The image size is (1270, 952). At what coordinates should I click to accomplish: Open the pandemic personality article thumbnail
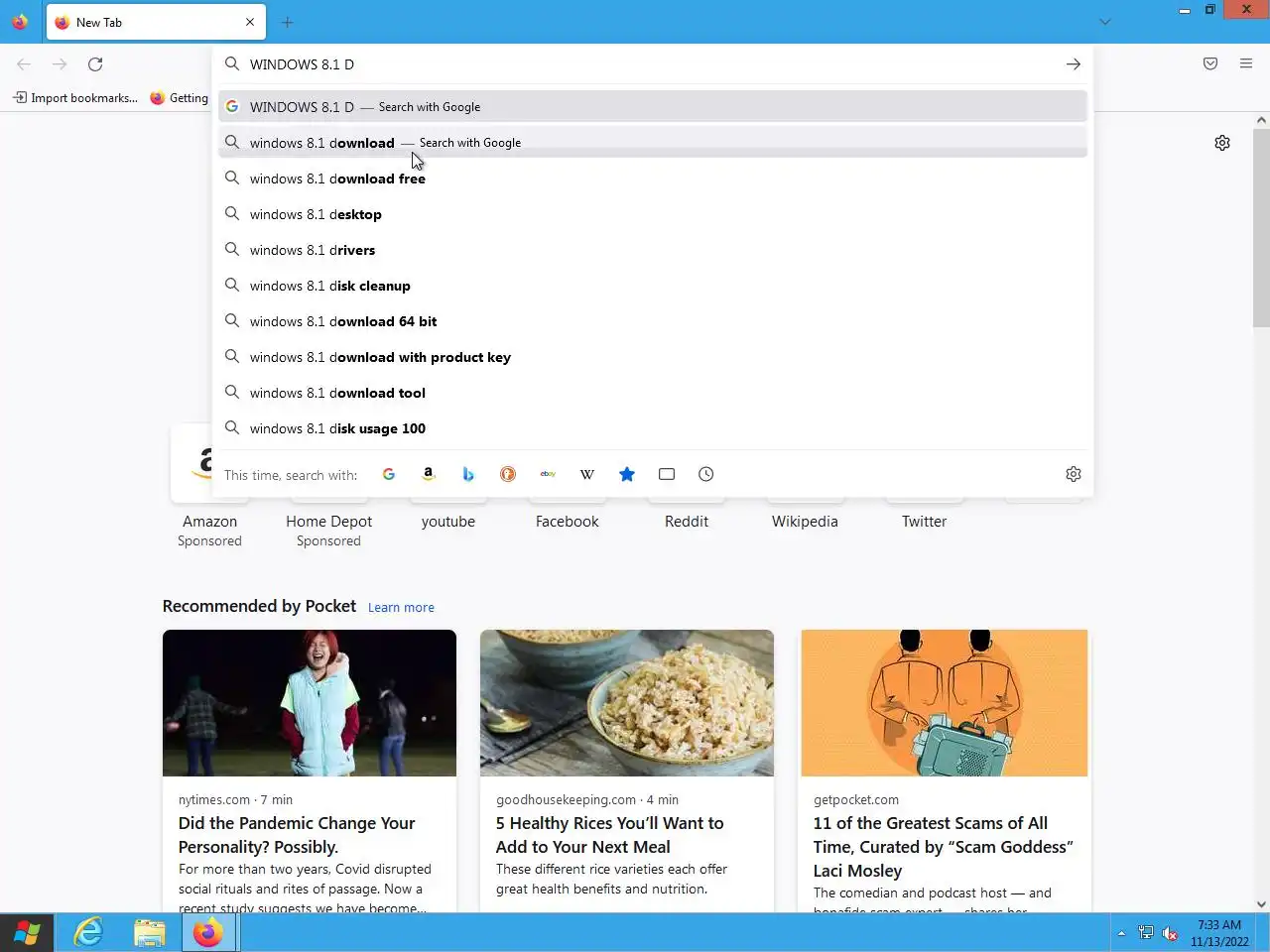[x=310, y=703]
